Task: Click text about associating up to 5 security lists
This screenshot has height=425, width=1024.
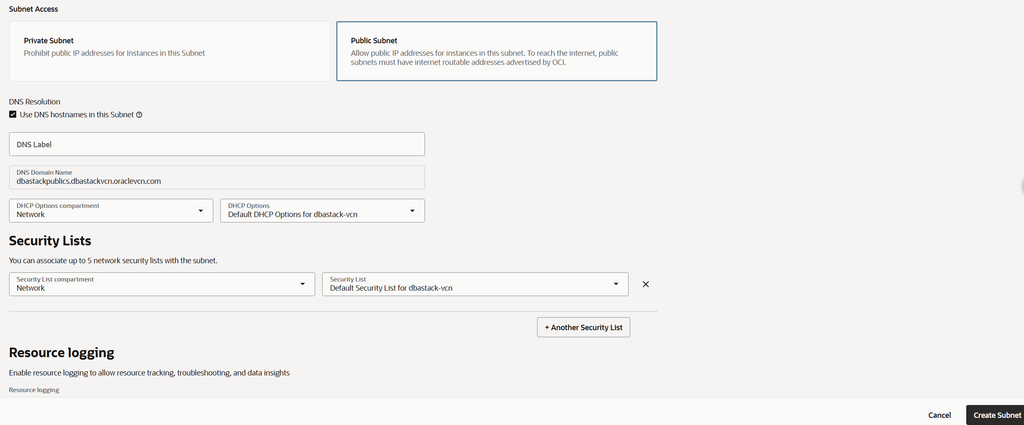Action: [x=113, y=260]
